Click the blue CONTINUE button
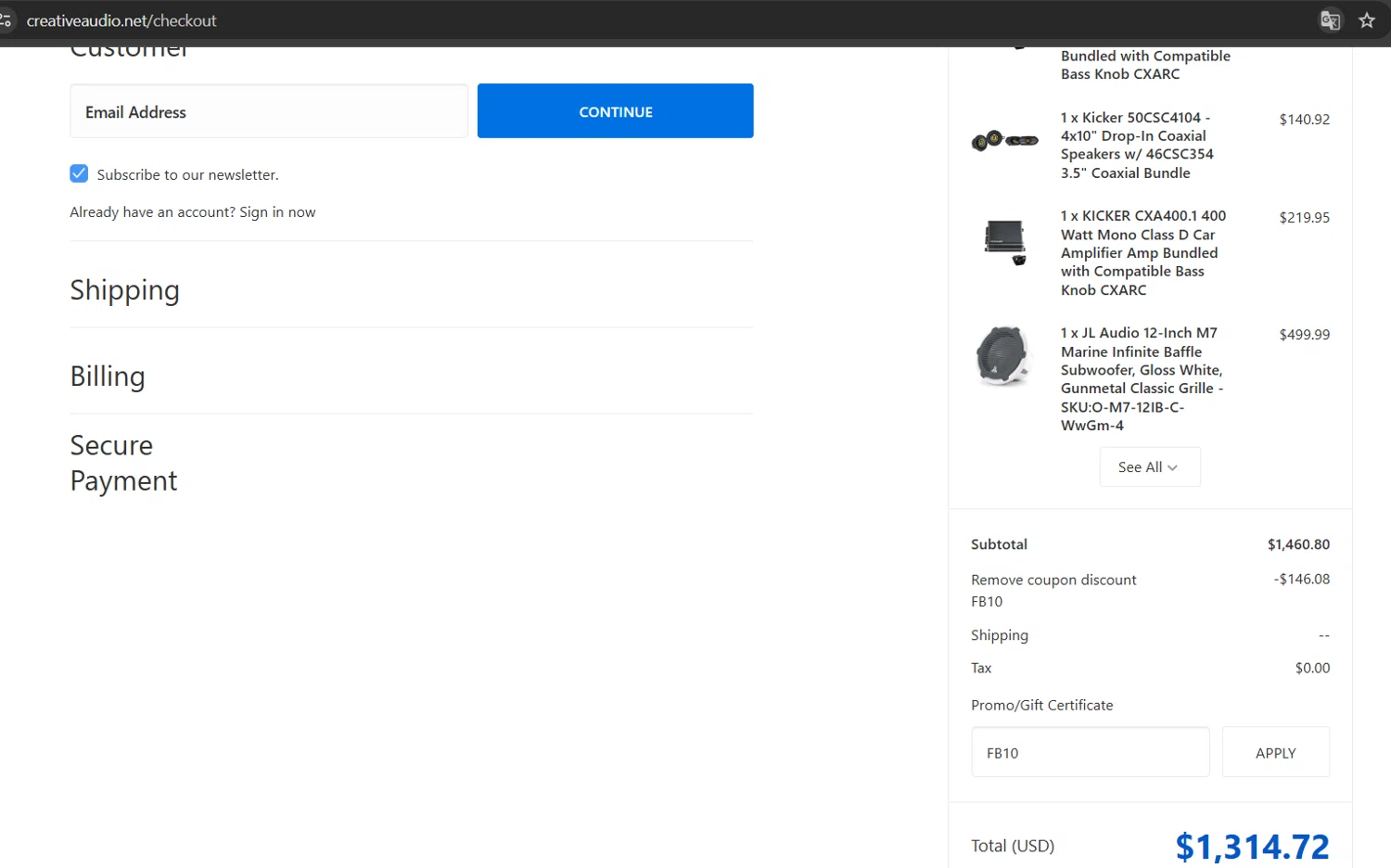Viewport: 1391px width, 868px height. click(615, 111)
